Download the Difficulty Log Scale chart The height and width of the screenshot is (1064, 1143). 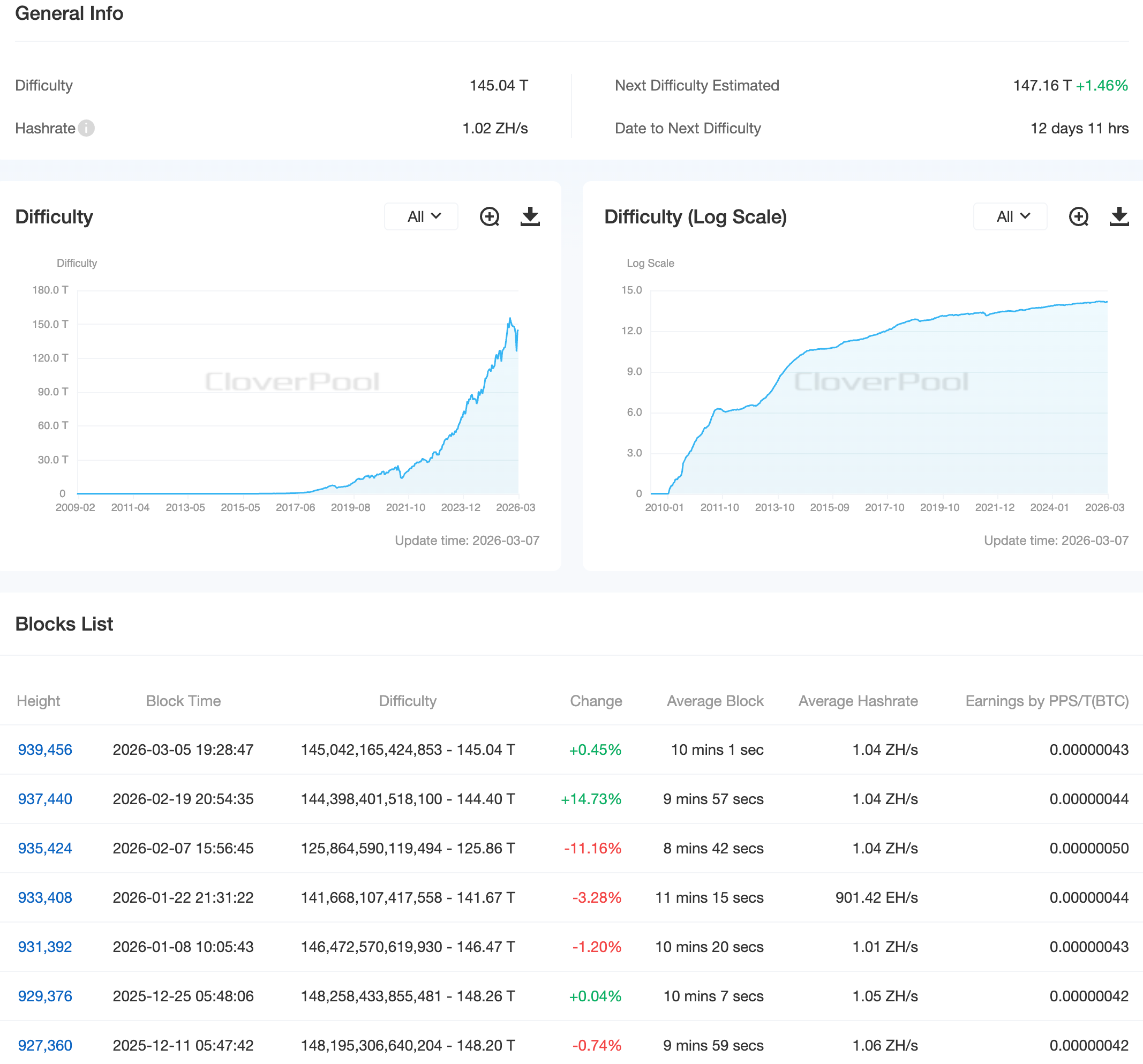coord(1118,217)
